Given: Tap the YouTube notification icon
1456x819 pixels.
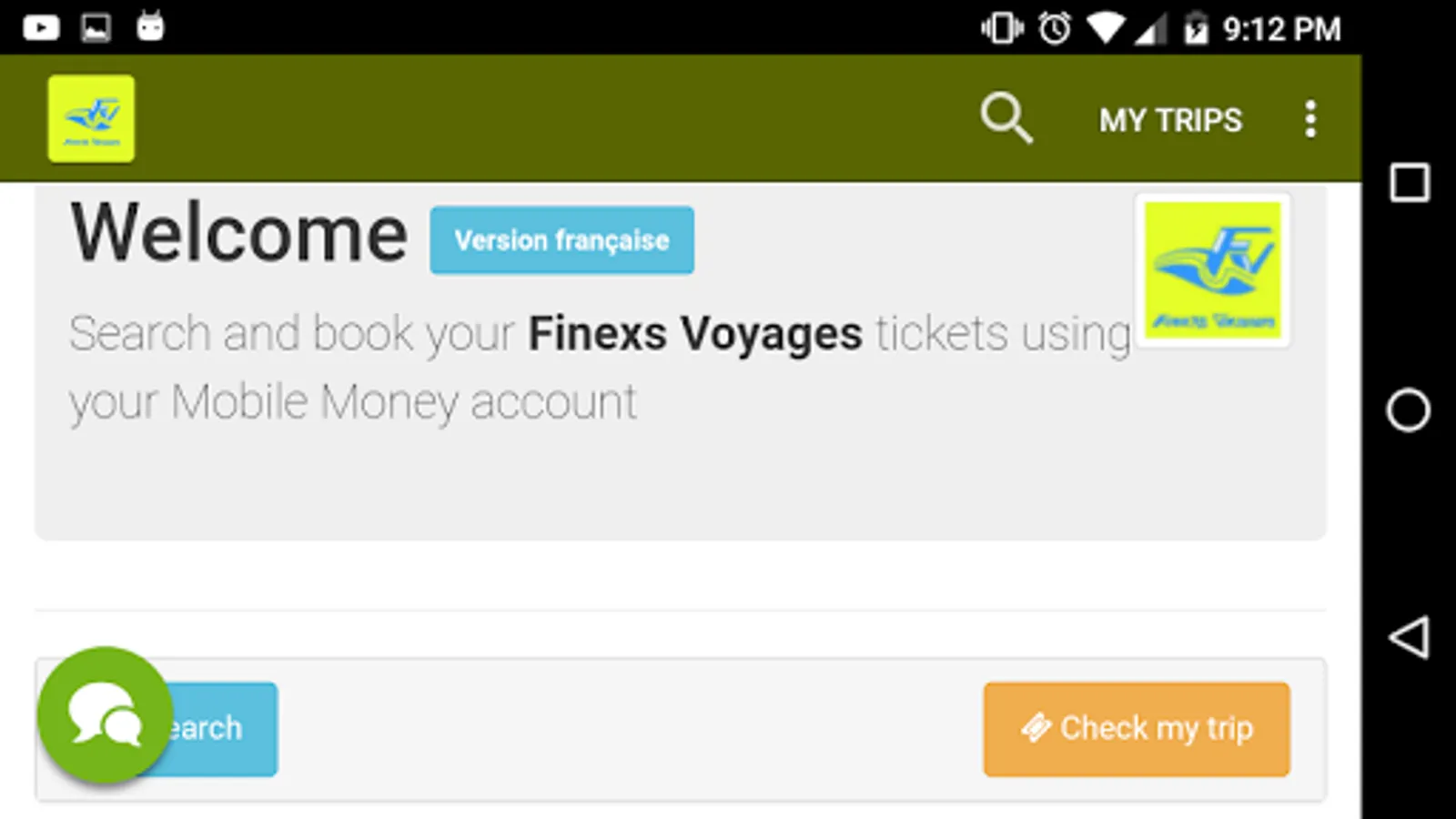Looking at the screenshot, I should pos(41,27).
